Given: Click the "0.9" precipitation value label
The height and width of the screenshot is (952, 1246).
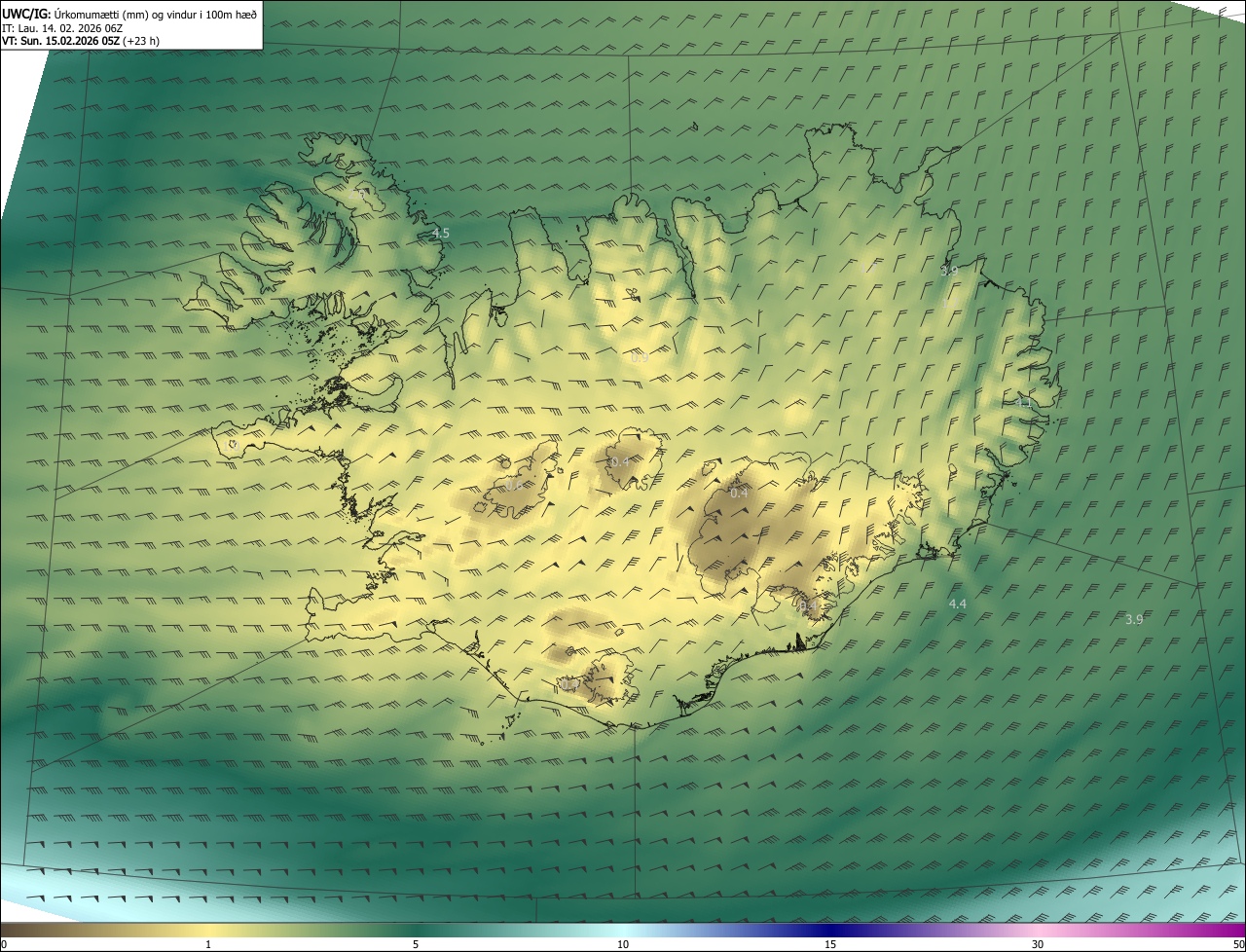Looking at the screenshot, I should point(640,358).
